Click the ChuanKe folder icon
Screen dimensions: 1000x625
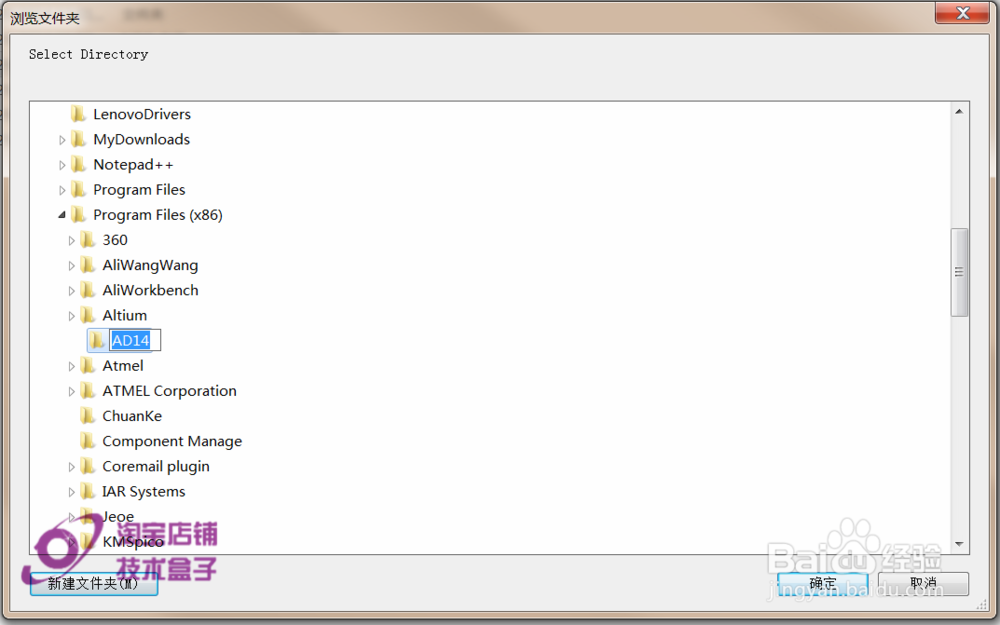click(x=88, y=416)
